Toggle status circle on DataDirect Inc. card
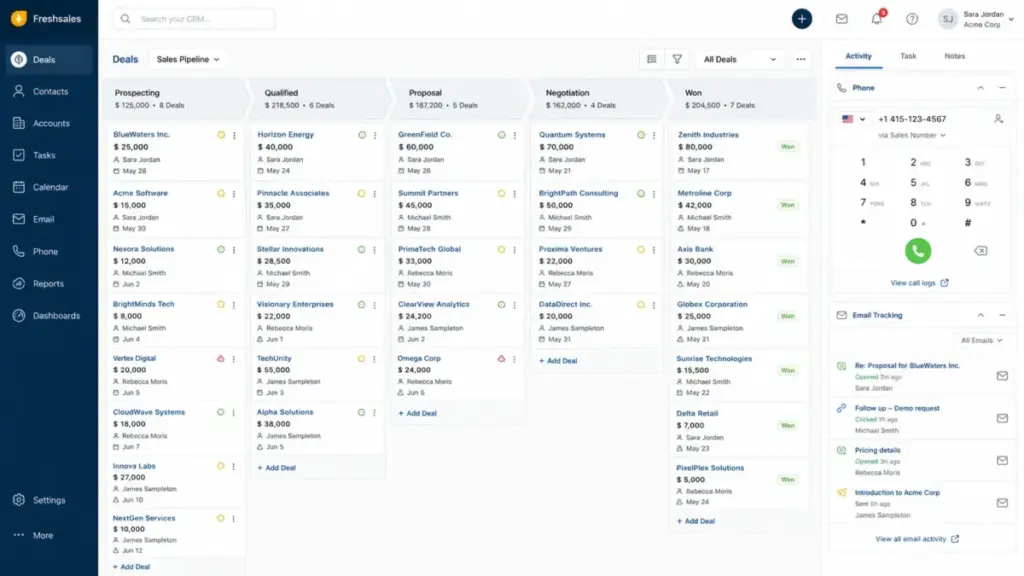Viewport: 1024px width, 576px height. click(641, 305)
